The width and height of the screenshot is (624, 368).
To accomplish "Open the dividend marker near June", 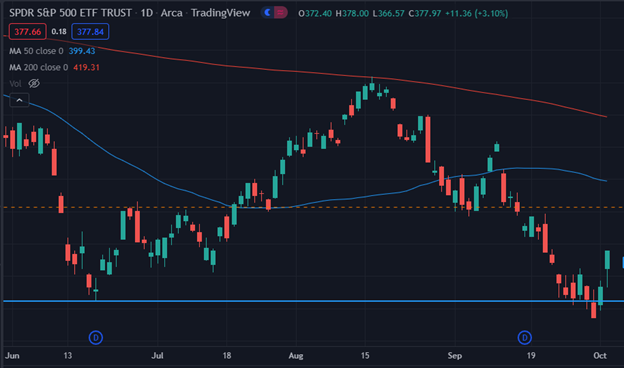I will pyautogui.click(x=96, y=338).
